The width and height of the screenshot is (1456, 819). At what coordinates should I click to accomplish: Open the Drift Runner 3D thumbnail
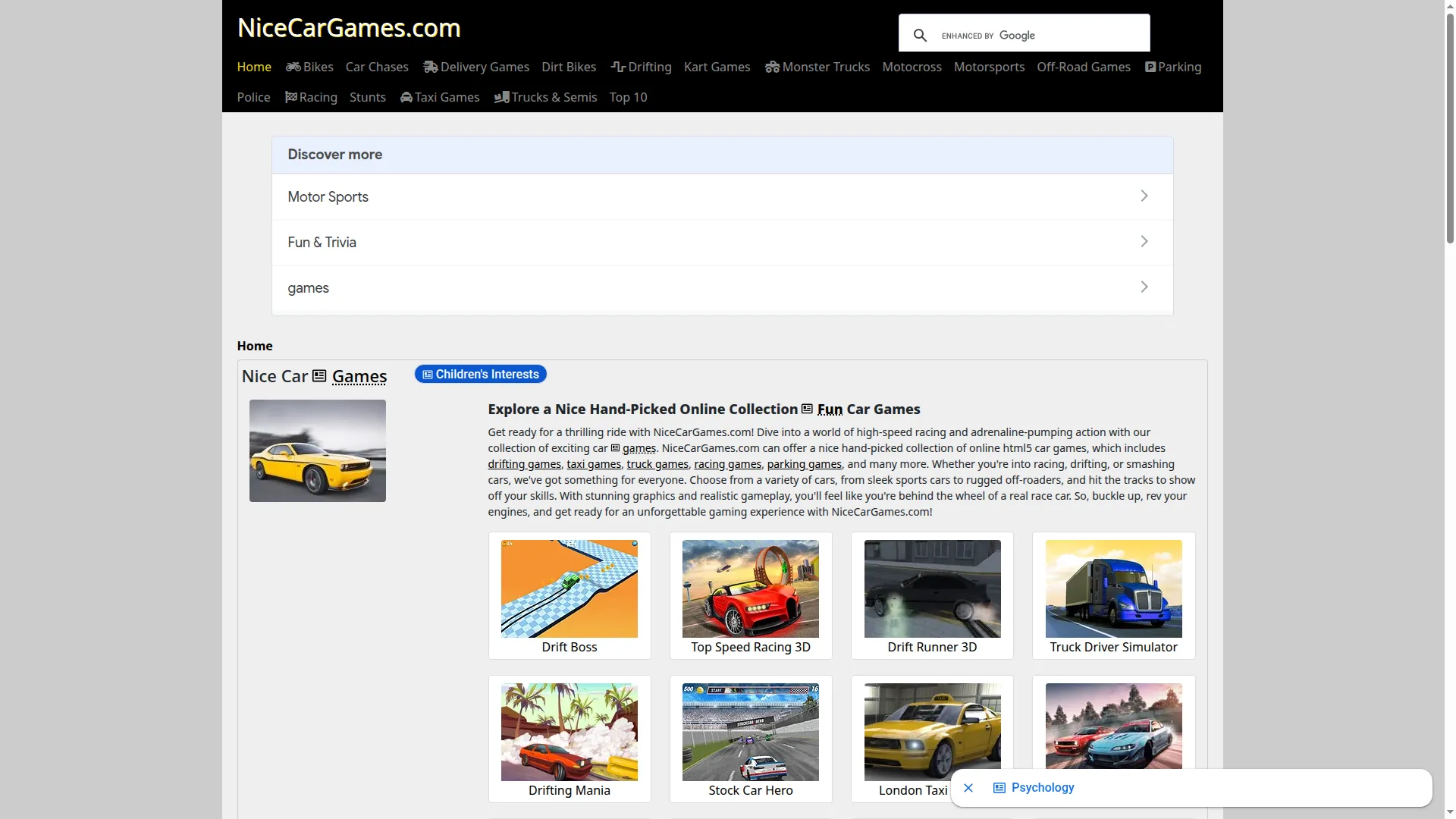(932, 588)
